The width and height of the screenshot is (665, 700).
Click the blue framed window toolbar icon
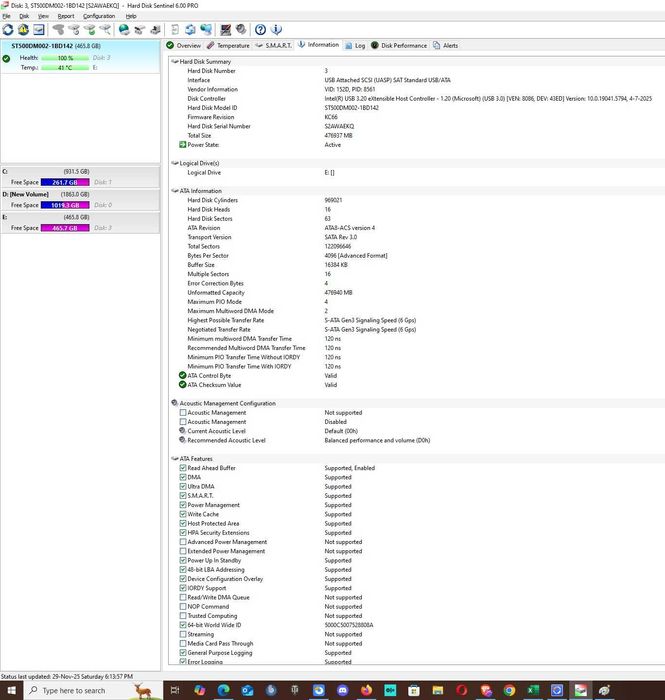(39, 30)
